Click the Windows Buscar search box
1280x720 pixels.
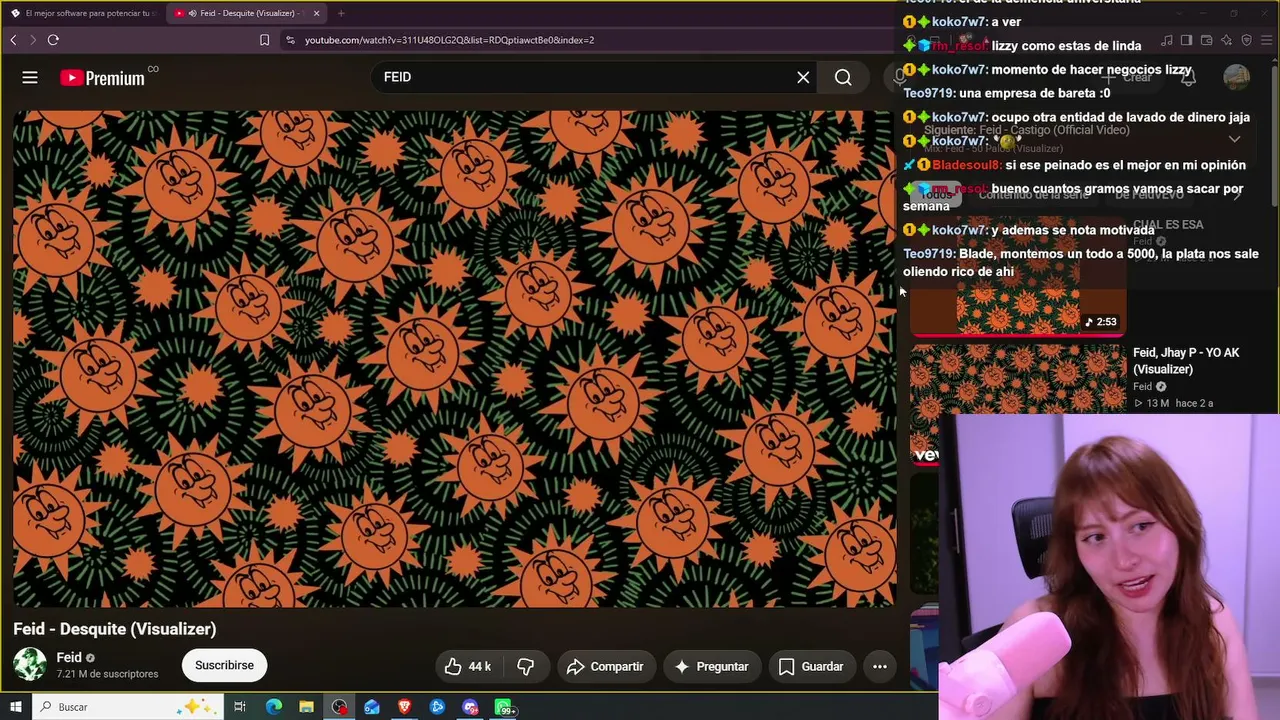click(127, 707)
